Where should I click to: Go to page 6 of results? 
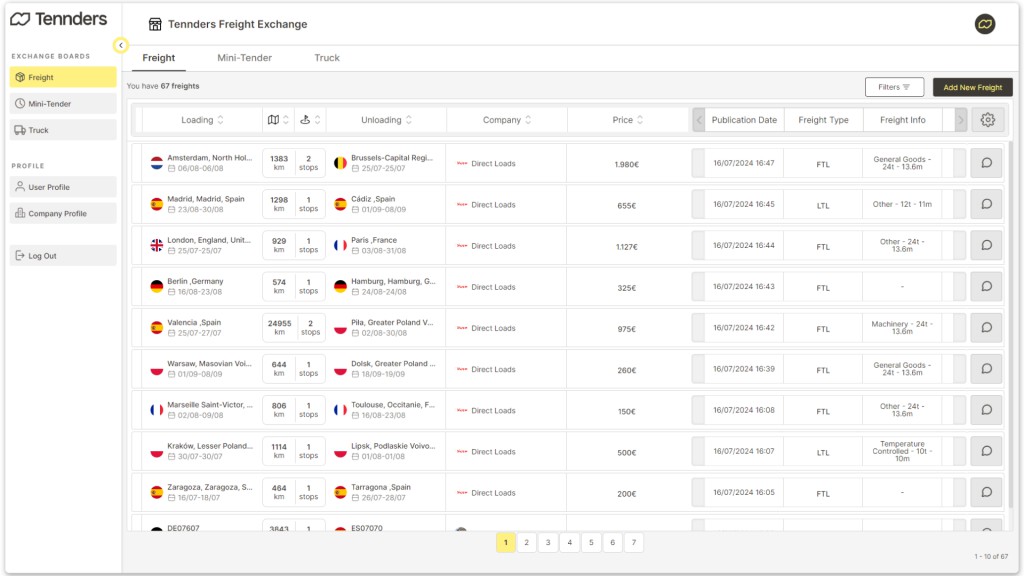[x=613, y=542]
